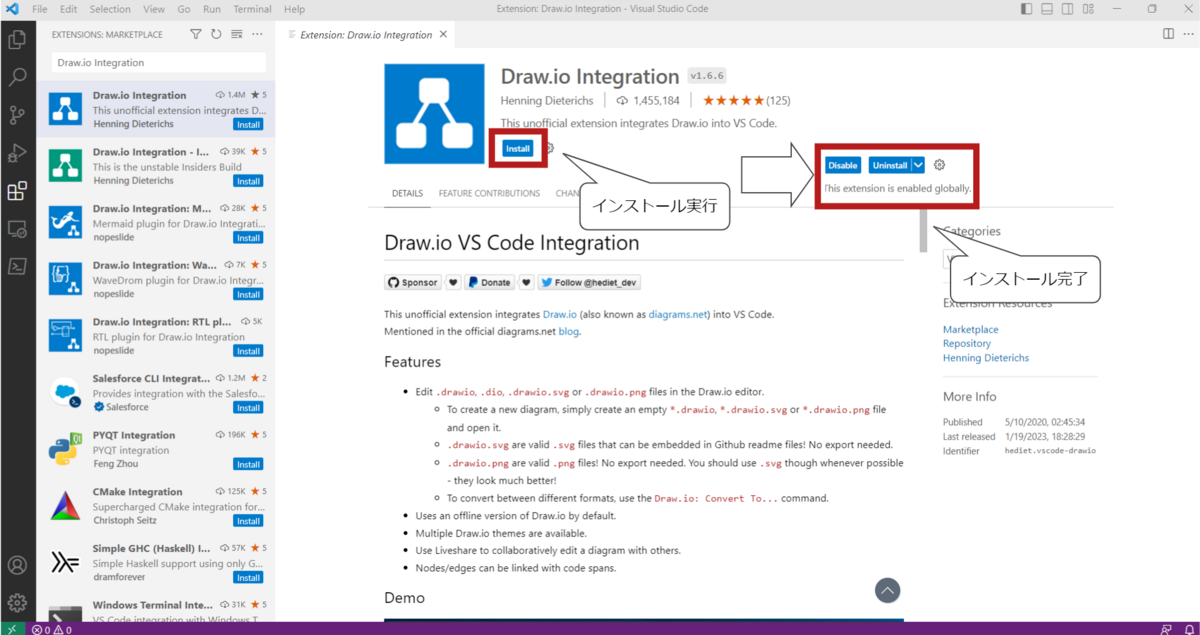This screenshot has width=1200, height=635.
Task: Select the Extensions view icon
Action: point(17,191)
